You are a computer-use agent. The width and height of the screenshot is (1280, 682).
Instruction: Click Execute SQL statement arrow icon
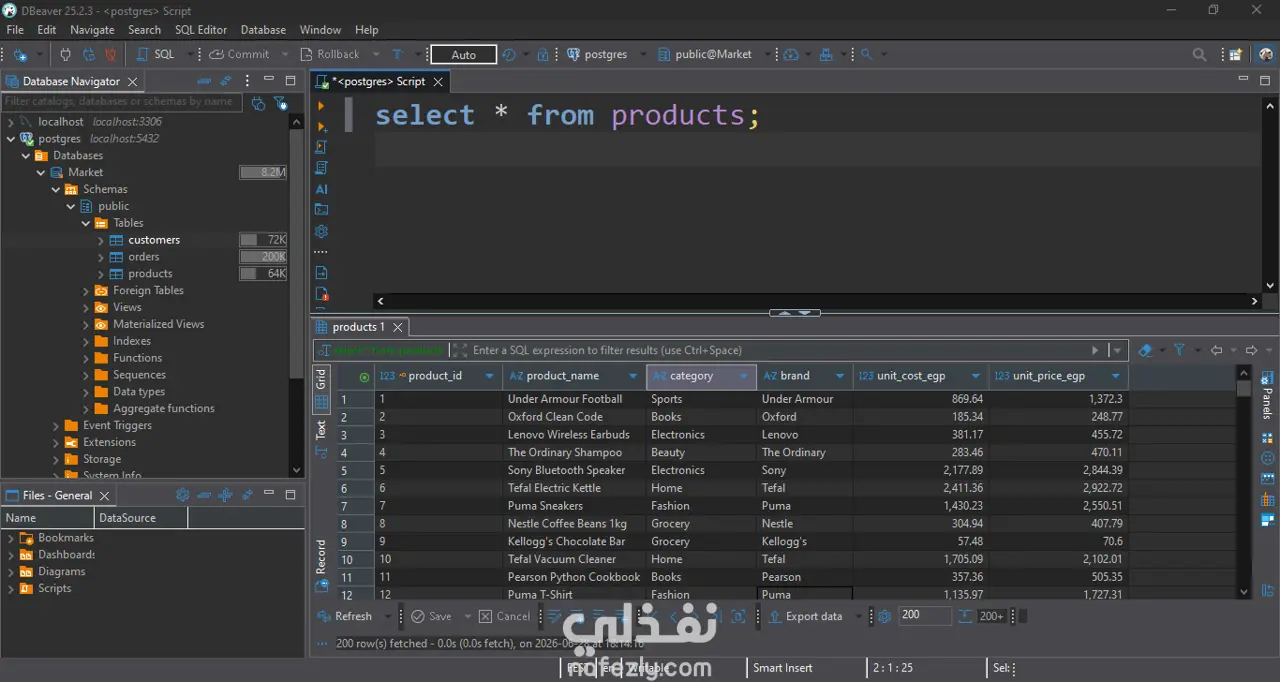[x=321, y=105]
